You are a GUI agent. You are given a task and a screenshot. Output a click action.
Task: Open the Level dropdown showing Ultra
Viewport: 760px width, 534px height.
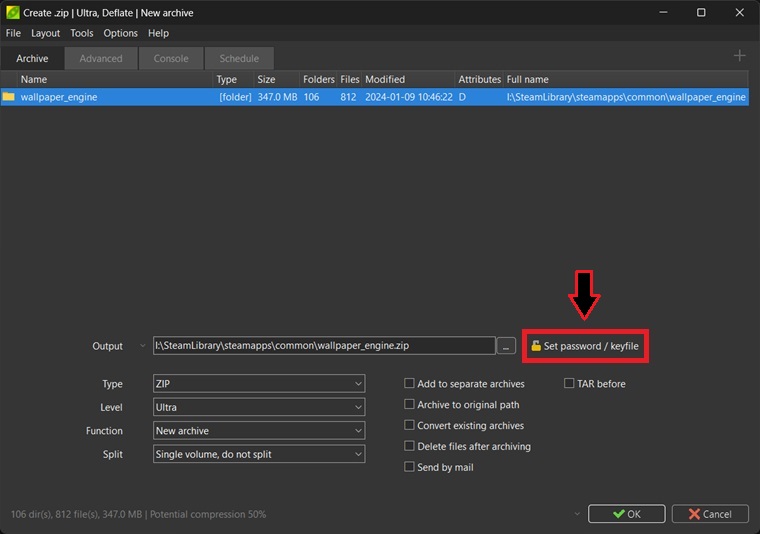259,407
